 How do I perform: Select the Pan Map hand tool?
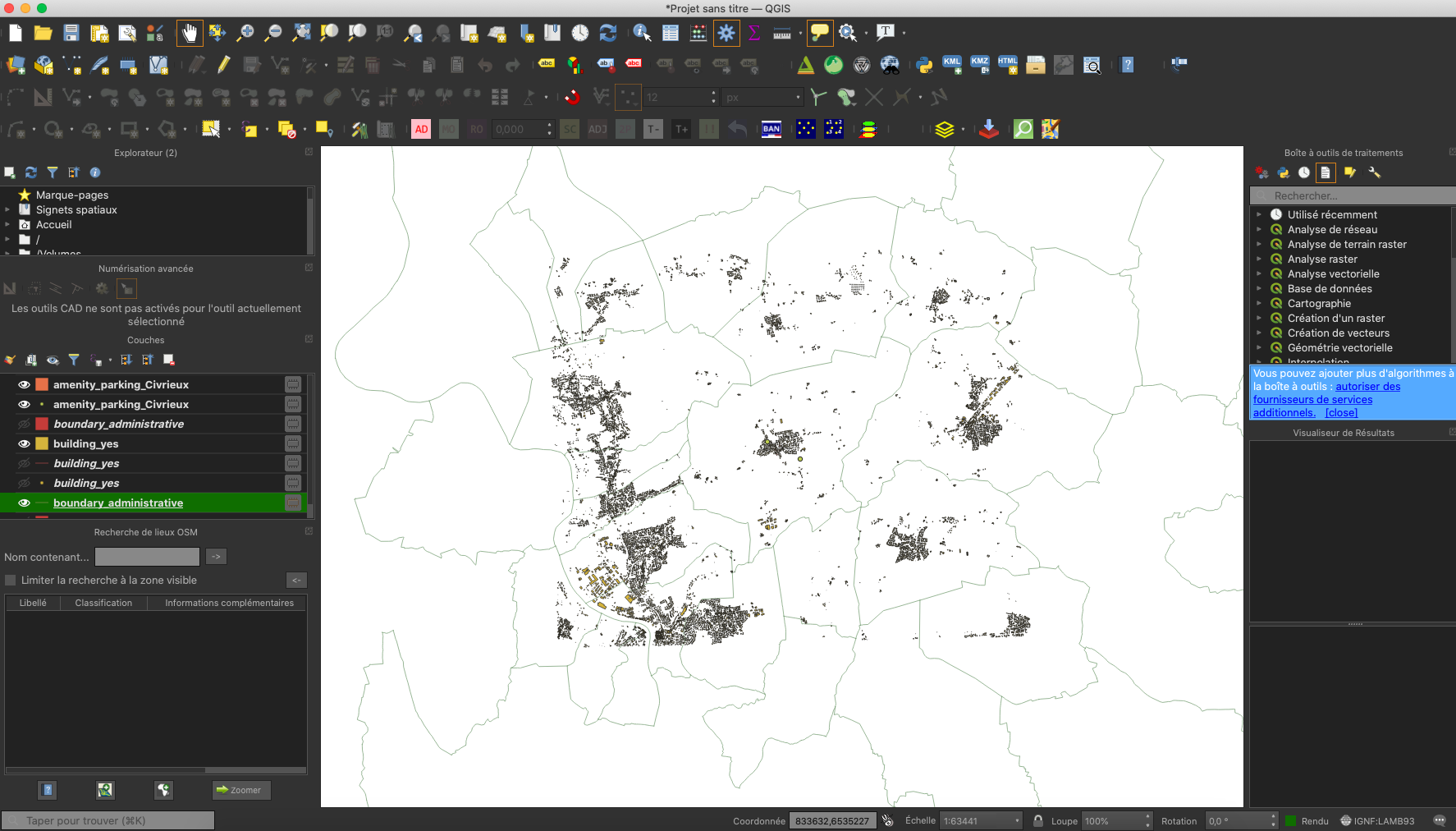189,33
